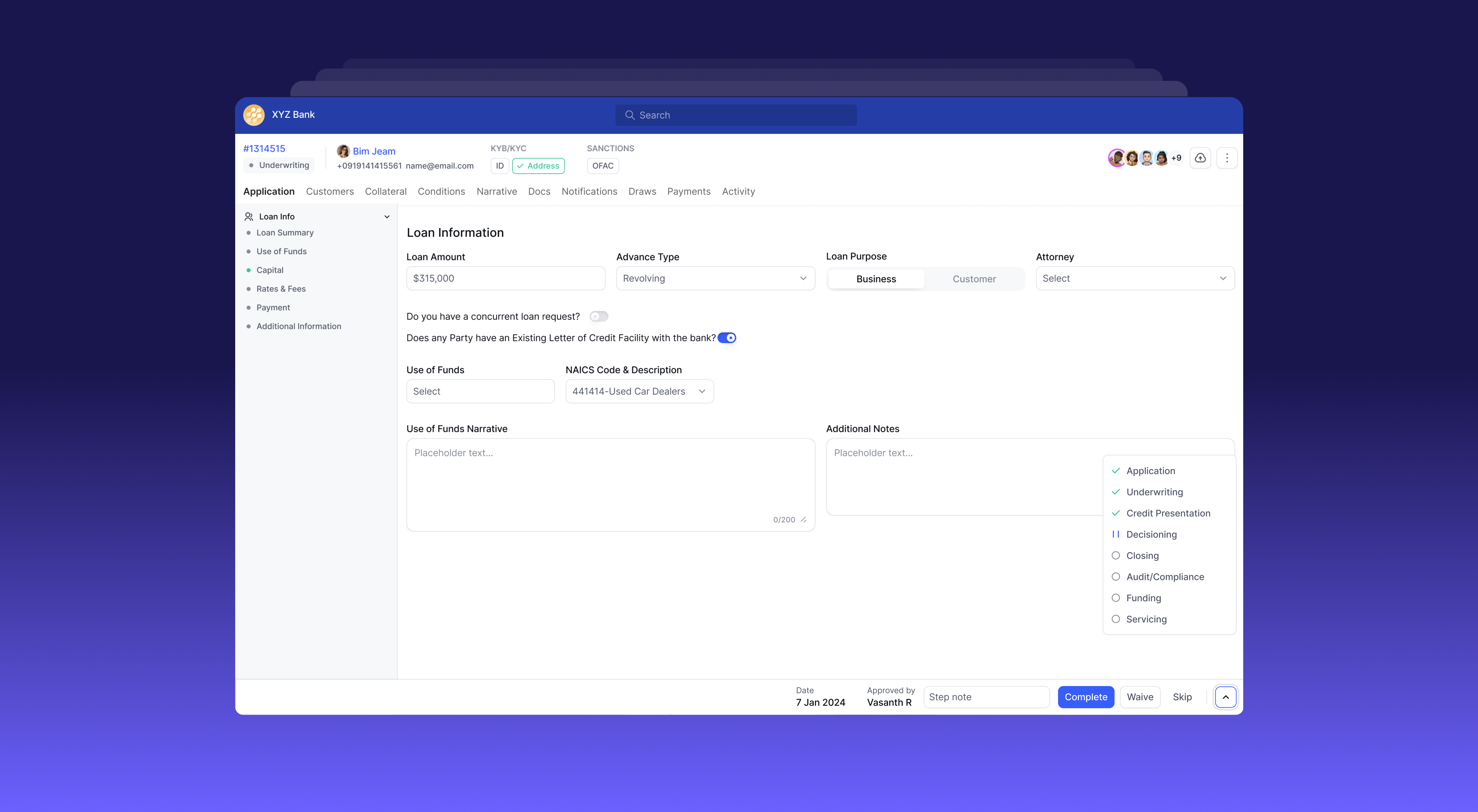The width and height of the screenshot is (1478, 812).
Task: Click the Use of Funds Narrative text area
Action: point(611,485)
